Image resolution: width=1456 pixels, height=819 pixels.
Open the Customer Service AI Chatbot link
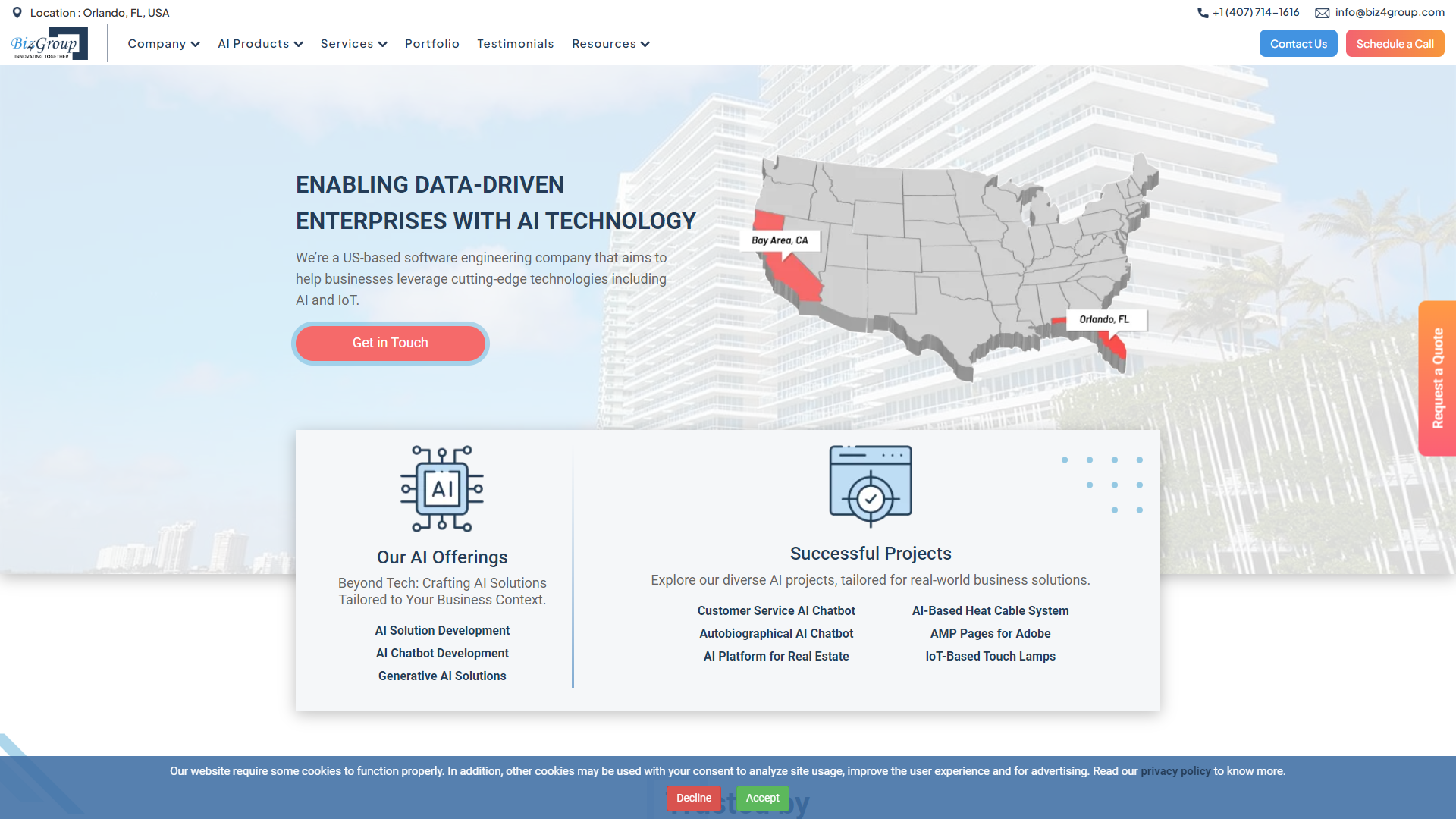click(x=776, y=610)
